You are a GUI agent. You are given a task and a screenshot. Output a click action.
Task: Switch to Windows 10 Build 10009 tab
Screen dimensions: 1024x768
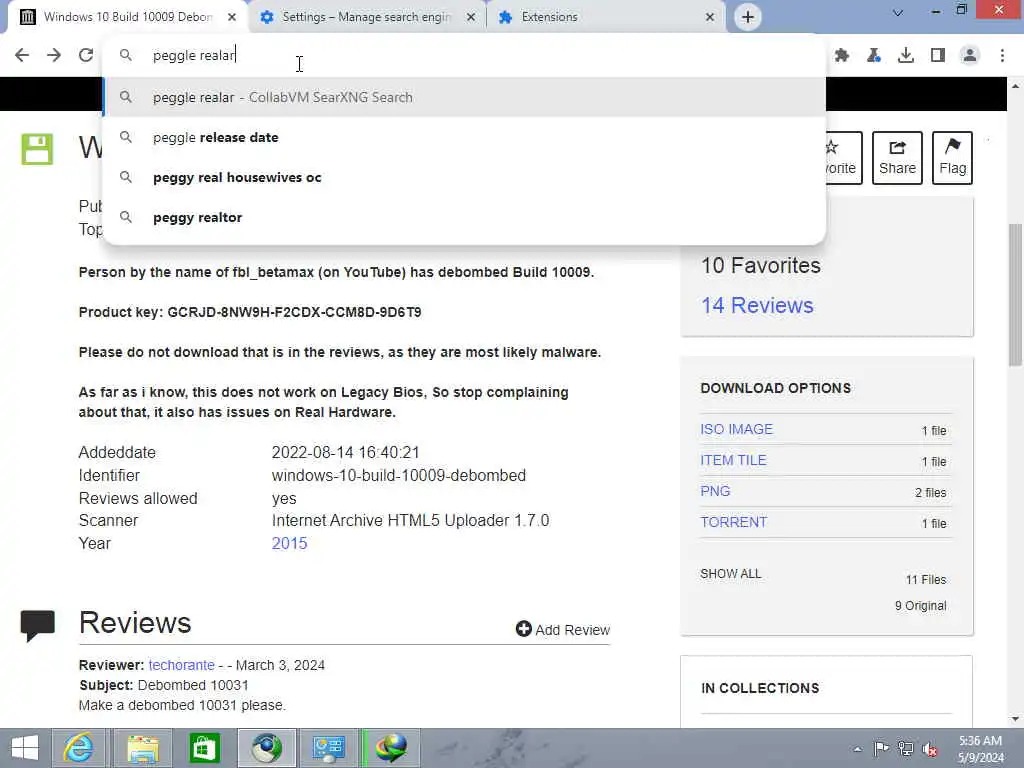click(x=127, y=17)
